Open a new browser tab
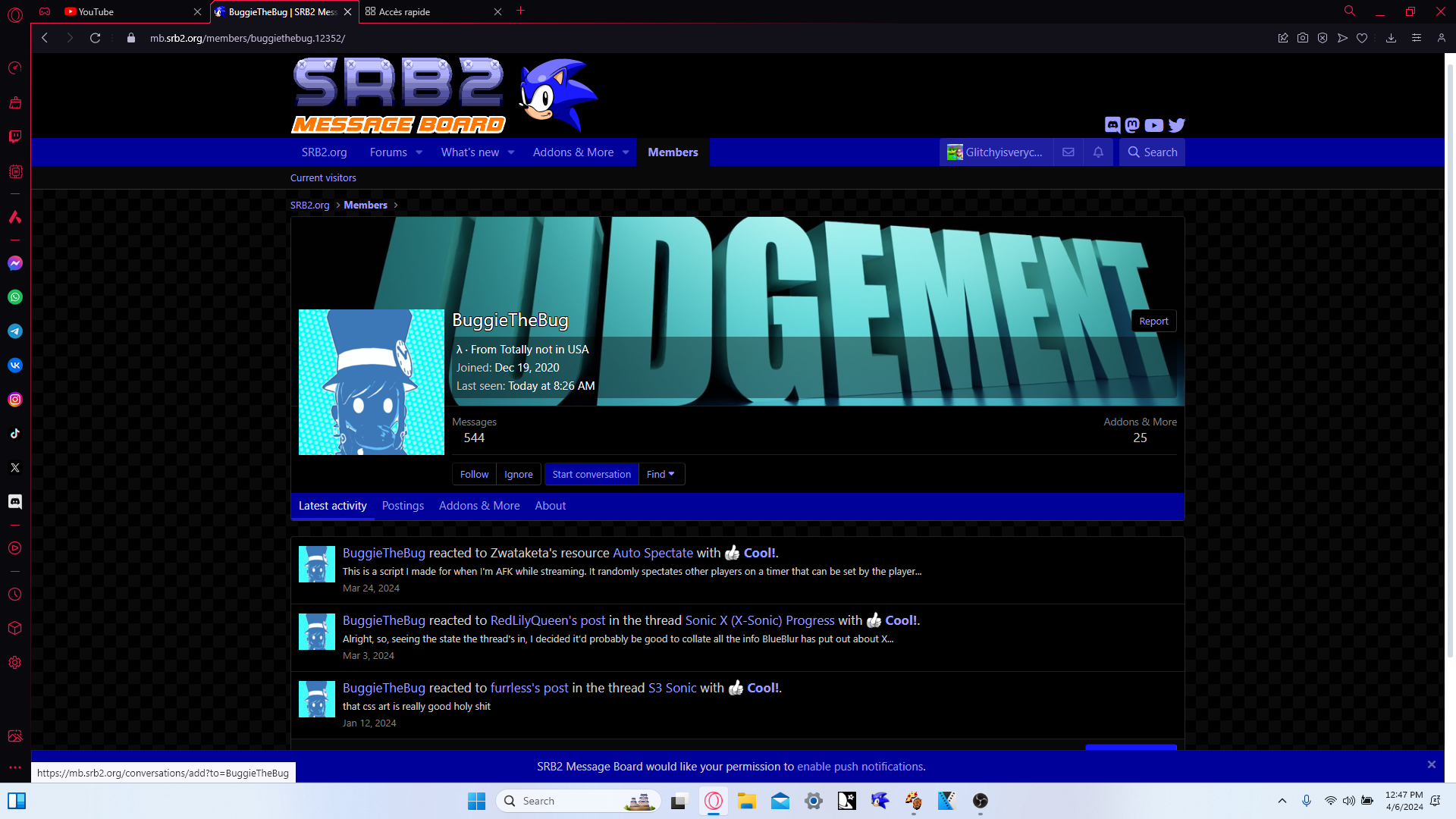The image size is (1456, 819). pos(521,11)
